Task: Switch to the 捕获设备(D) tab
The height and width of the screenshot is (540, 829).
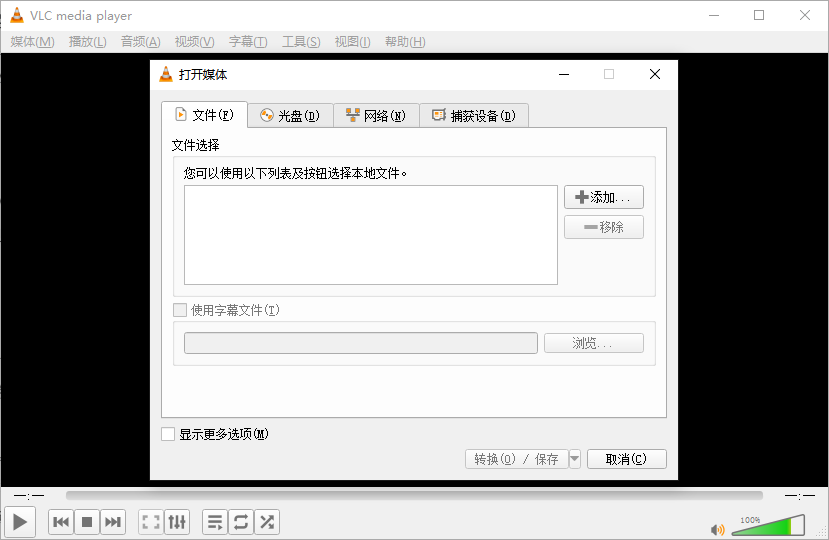Action: (x=474, y=115)
